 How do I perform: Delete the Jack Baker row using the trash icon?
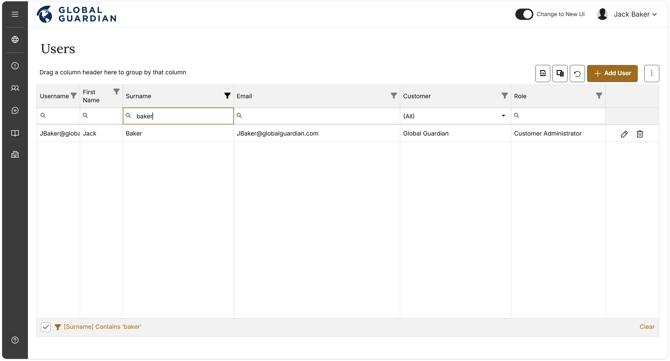coord(640,134)
